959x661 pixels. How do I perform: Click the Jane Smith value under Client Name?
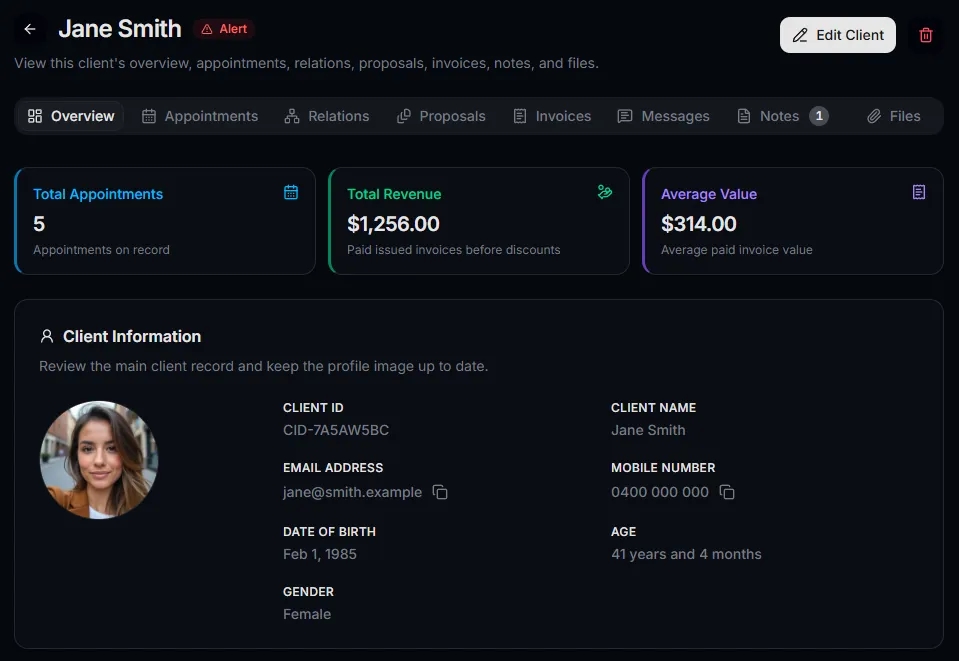648,430
